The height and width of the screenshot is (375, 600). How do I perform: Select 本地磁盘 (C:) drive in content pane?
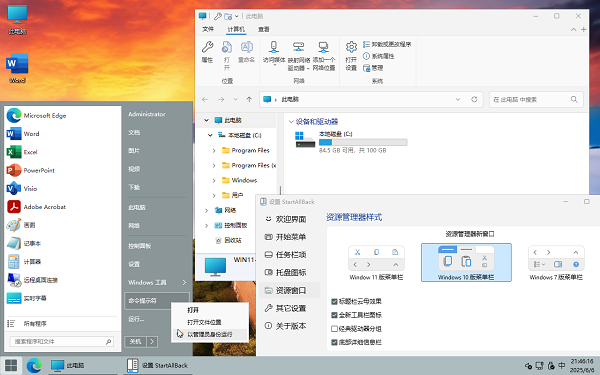[351, 142]
